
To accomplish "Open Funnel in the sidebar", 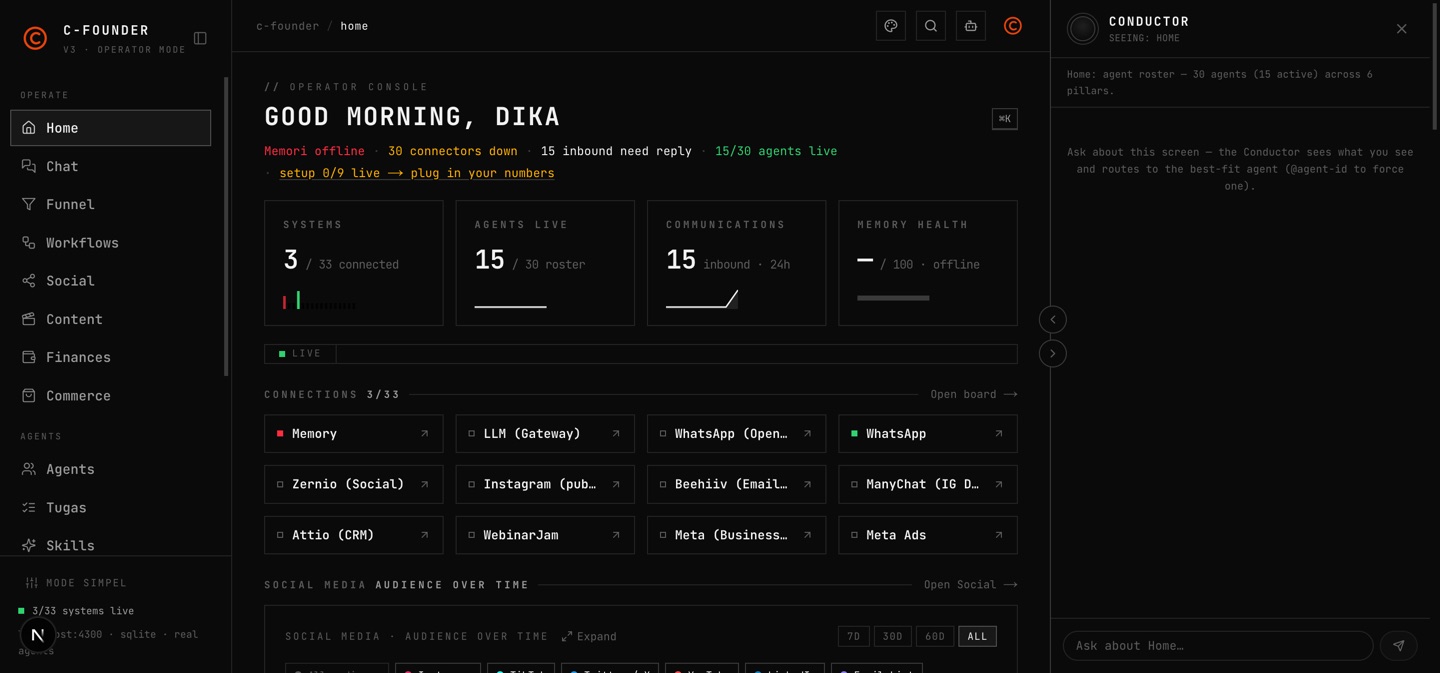I will pos(111,204).
